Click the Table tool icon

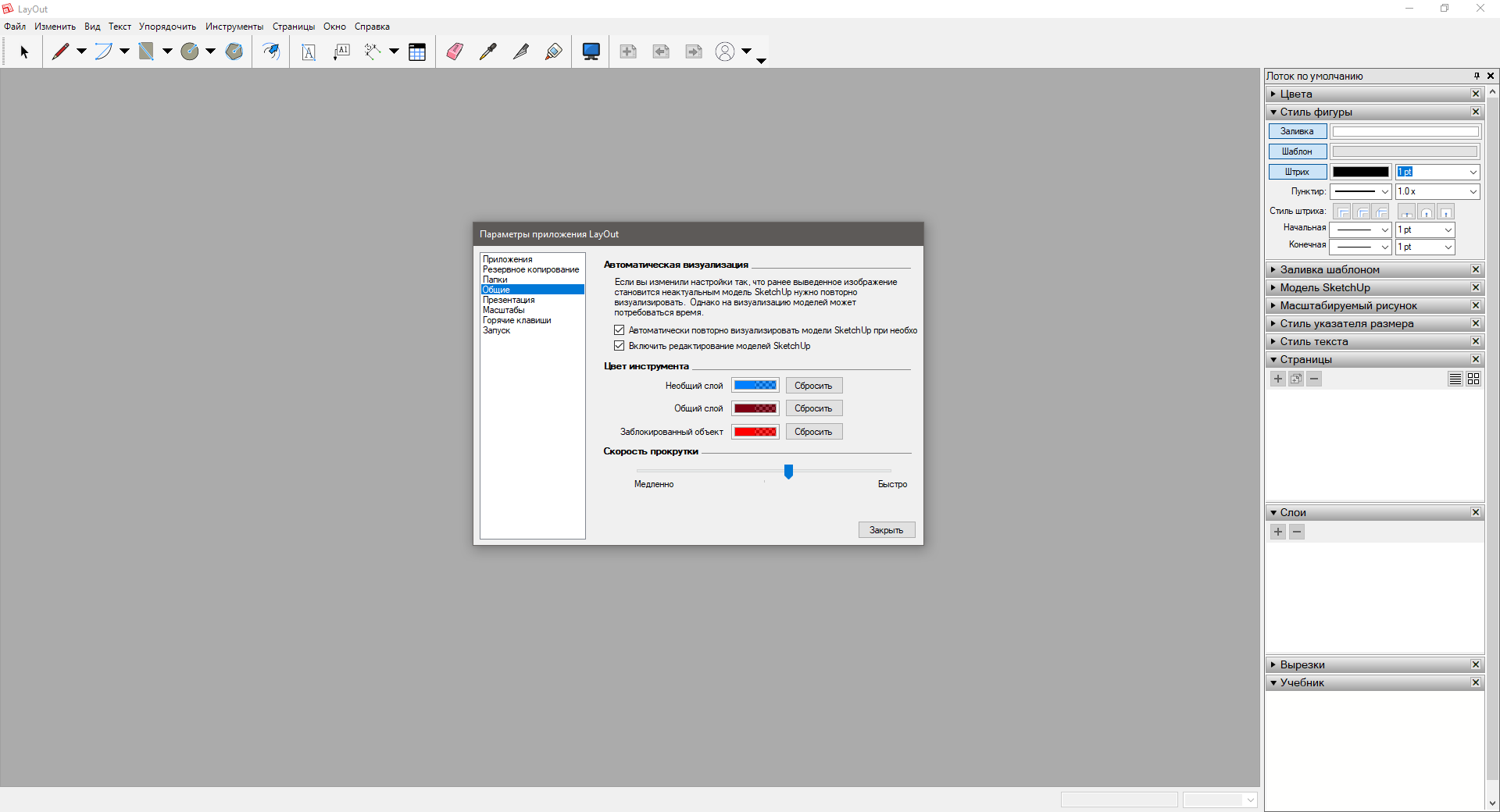click(x=417, y=52)
